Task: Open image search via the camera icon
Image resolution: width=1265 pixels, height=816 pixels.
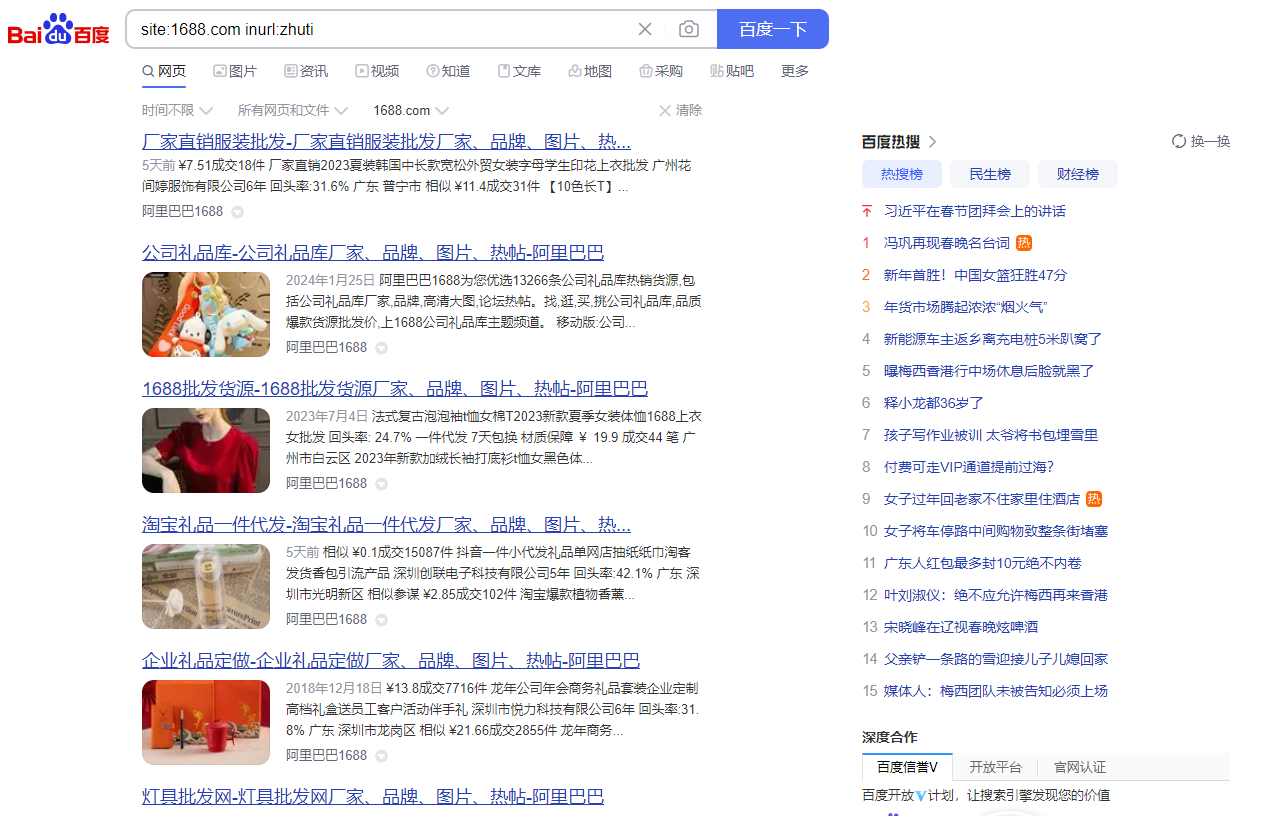Action: click(x=689, y=29)
